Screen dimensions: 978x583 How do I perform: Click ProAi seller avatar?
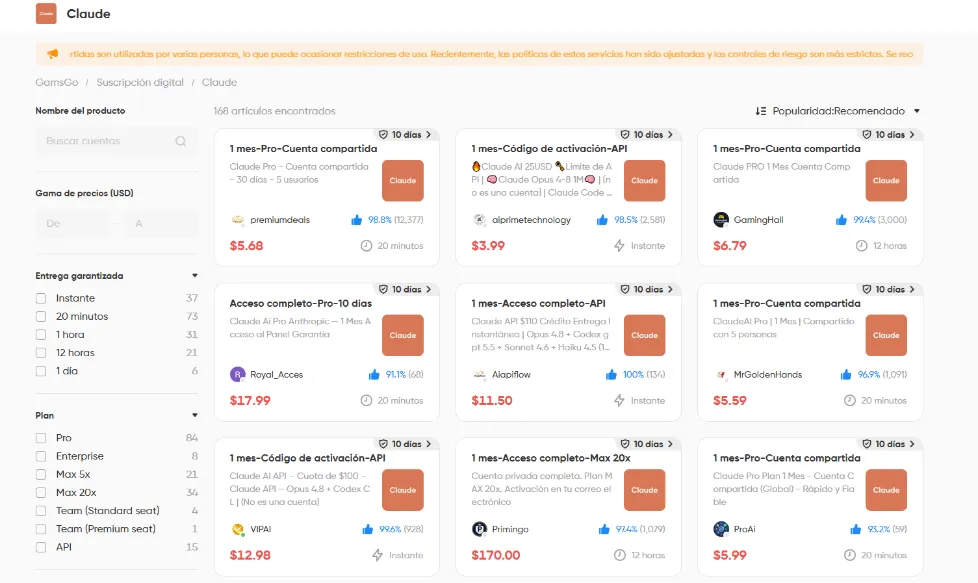[x=721, y=529]
